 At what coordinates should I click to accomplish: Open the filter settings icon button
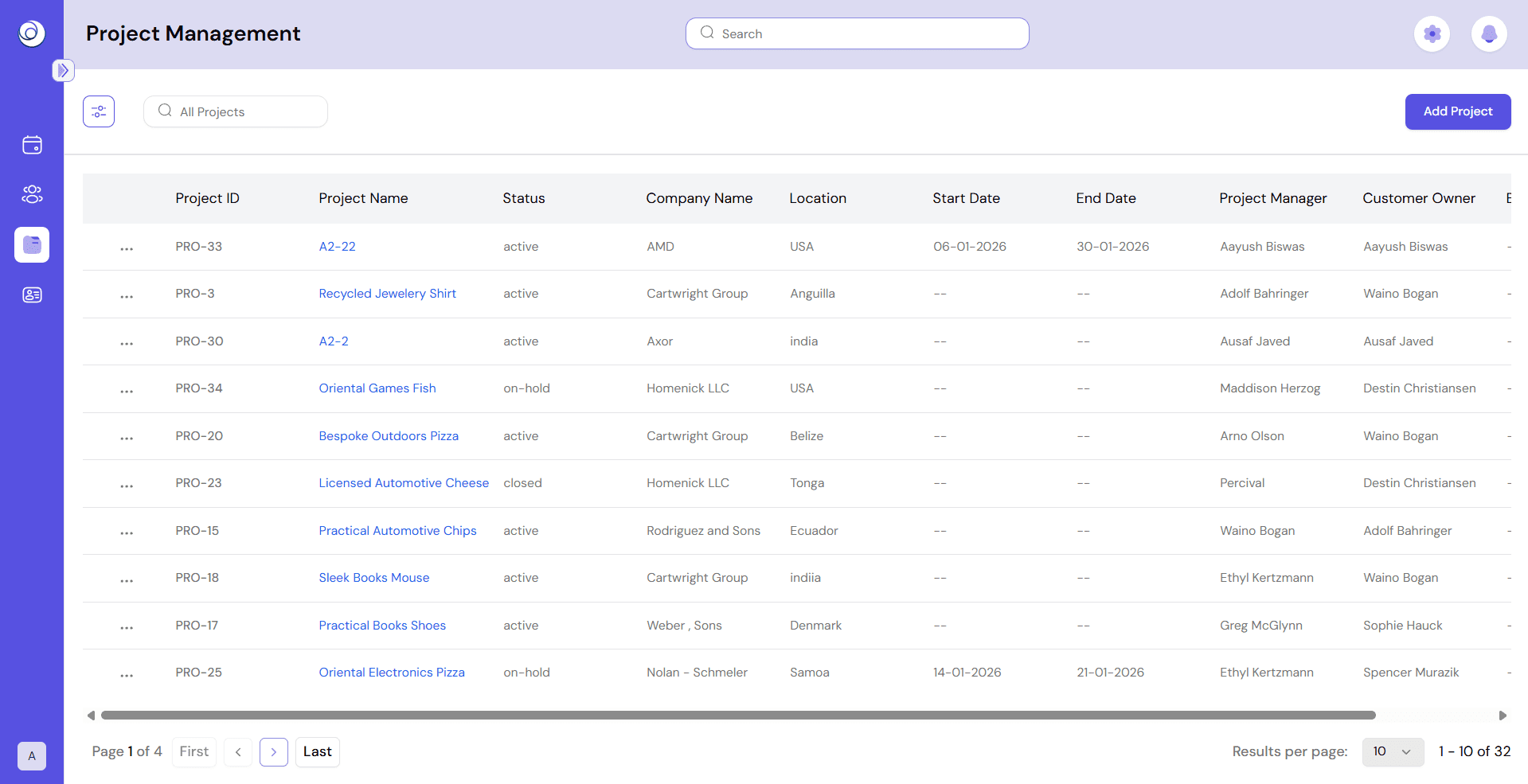[x=99, y=111]
